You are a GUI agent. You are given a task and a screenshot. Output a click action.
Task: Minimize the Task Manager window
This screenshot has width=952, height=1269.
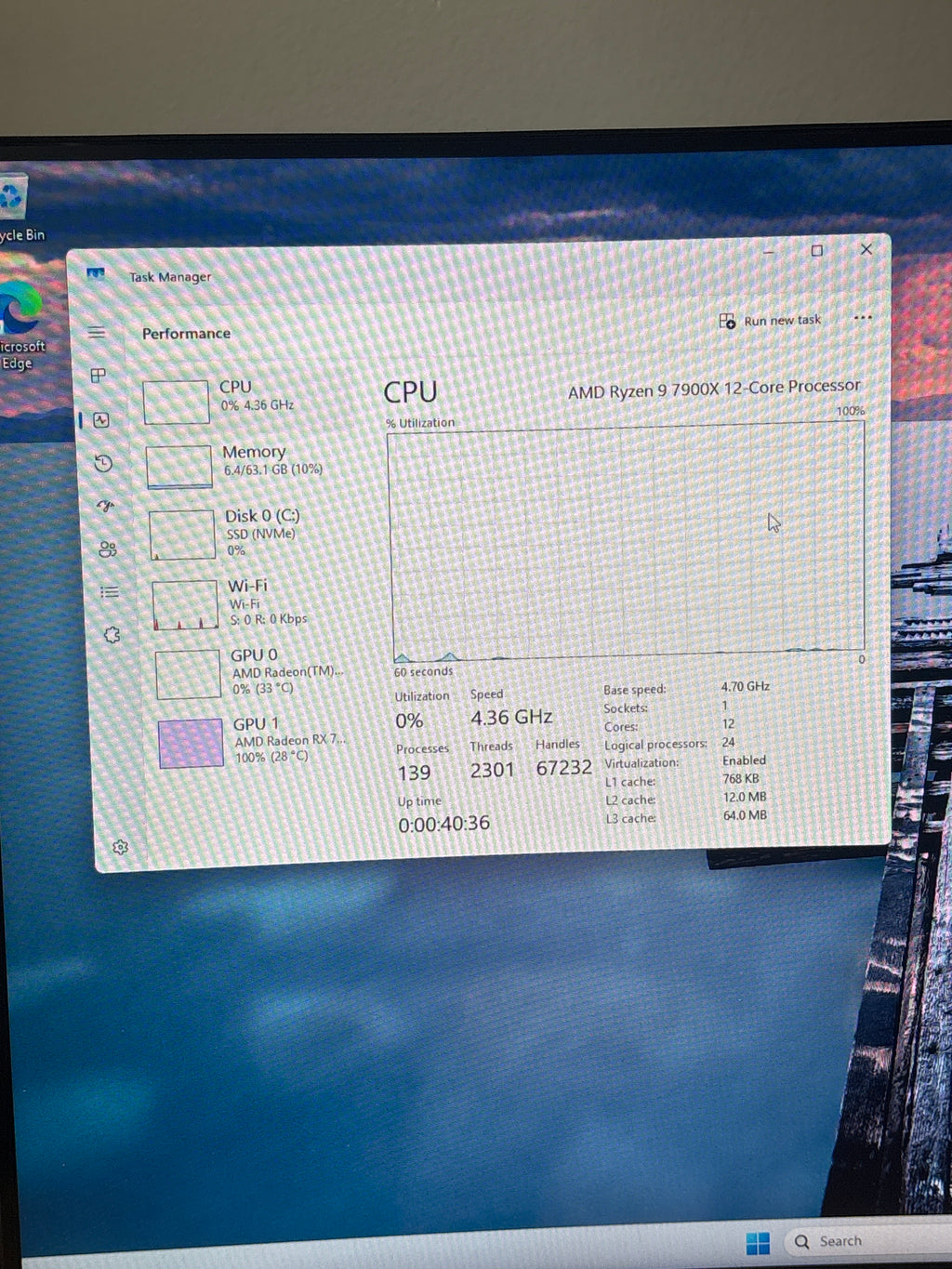click(769, 251)
